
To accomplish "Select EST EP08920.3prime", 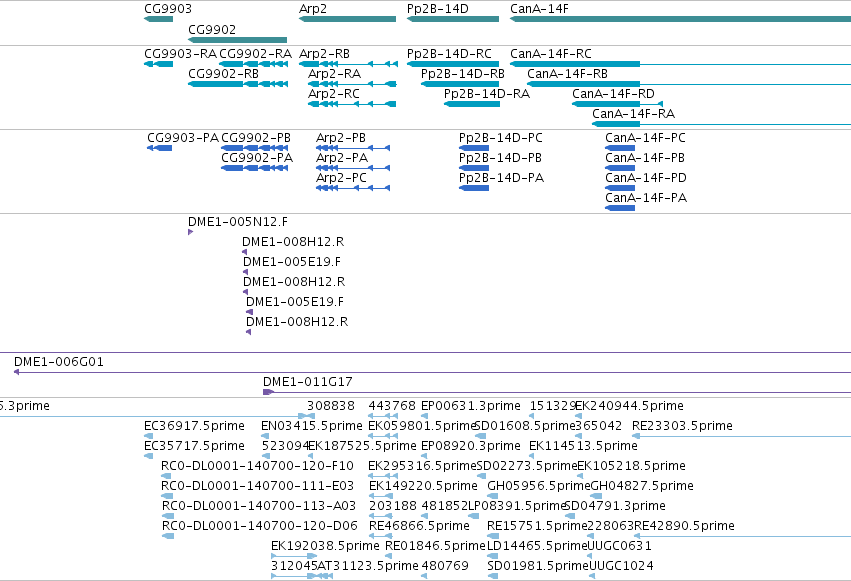I will [x=424, y=456].
